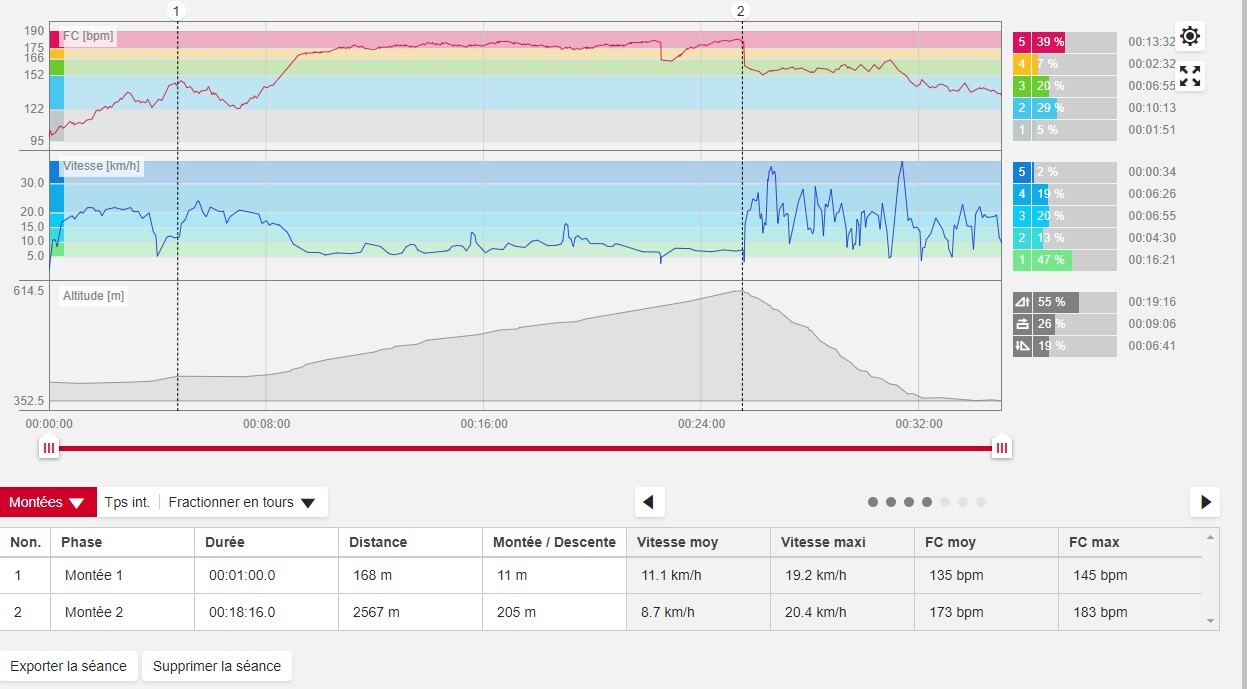This screenshot has width=1247, height=689.
Task: Click the red time range slider bar
Action: tap(525, 449)
